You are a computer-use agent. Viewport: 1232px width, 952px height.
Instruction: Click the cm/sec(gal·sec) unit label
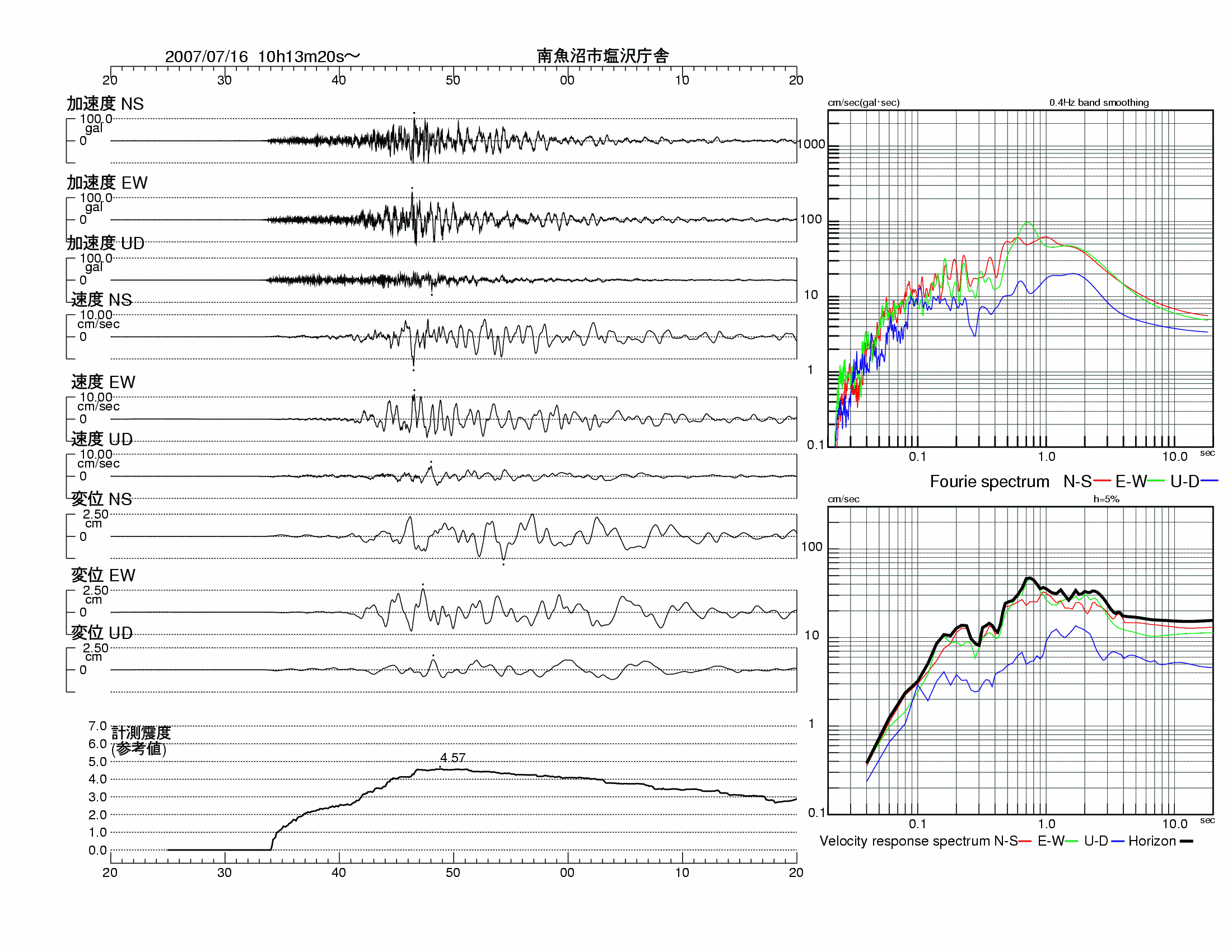coord(863,102)
